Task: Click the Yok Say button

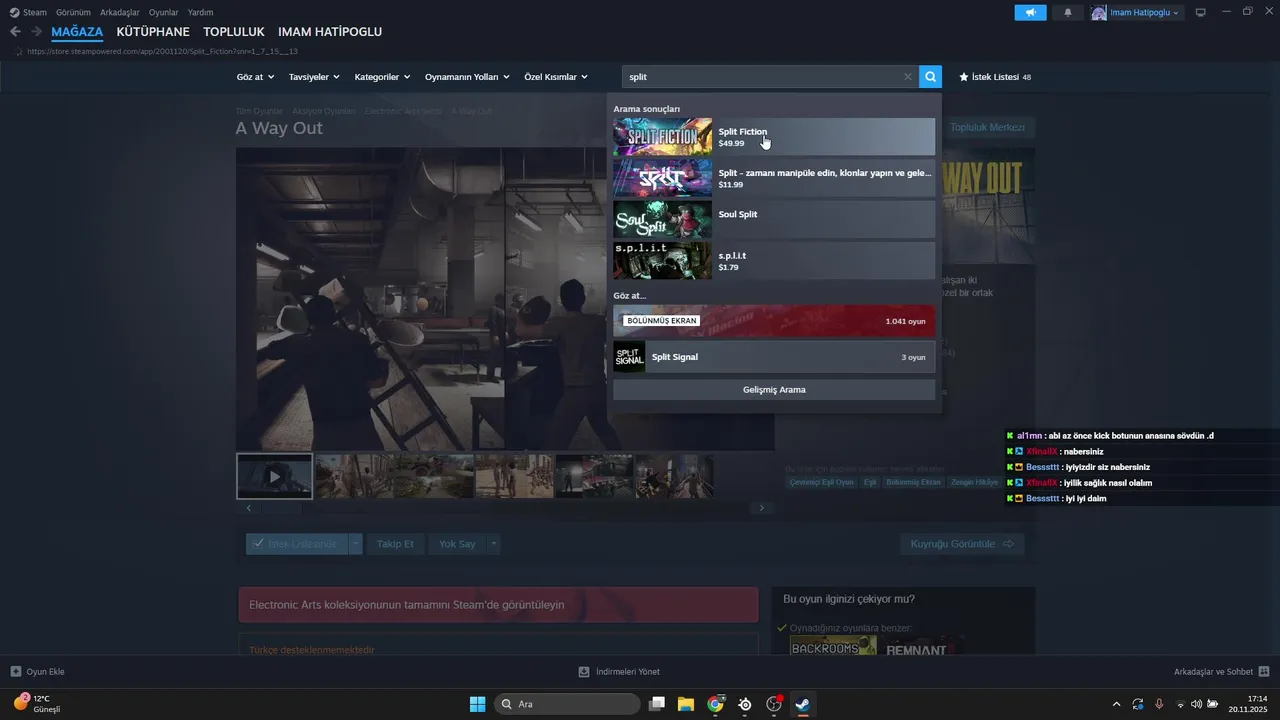Action: click(x=457, y=544)
